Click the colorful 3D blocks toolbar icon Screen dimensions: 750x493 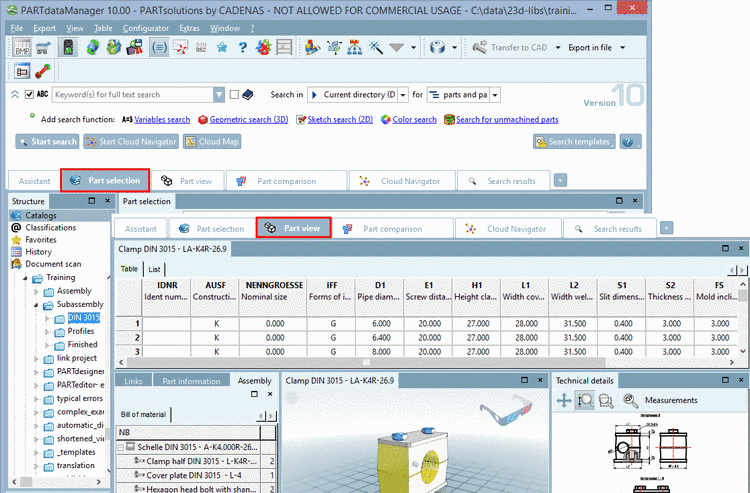312,47
